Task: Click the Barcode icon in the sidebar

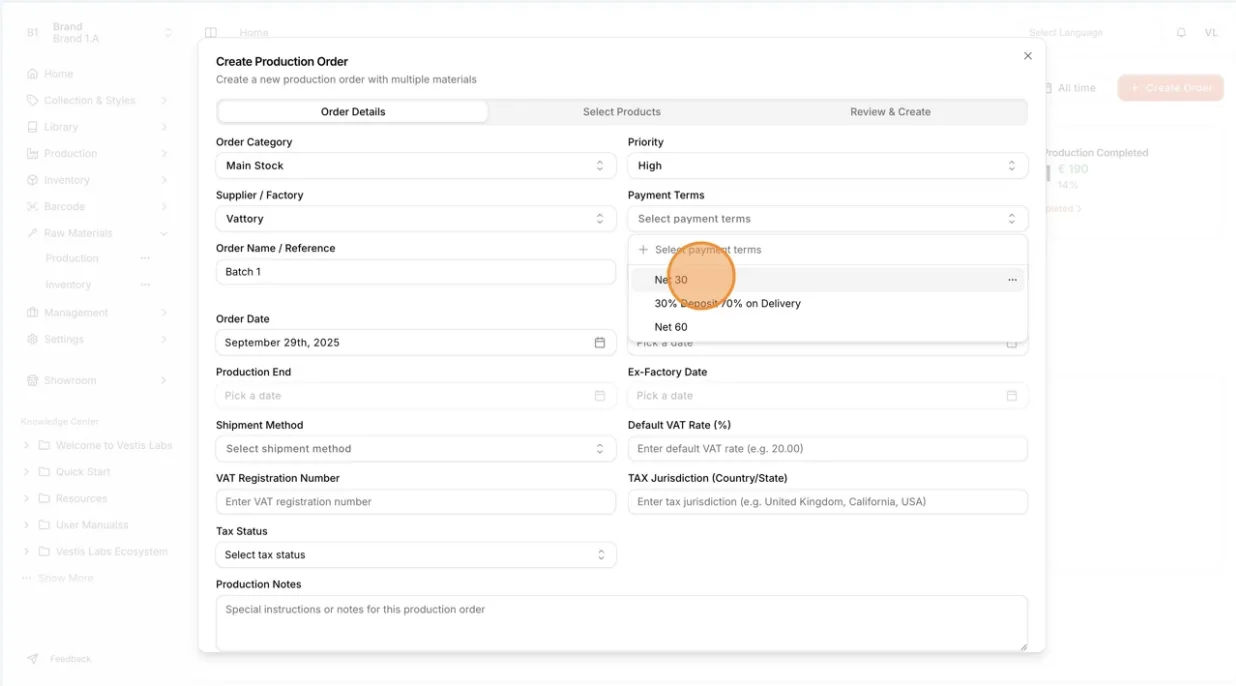Action: pyautogui.click(x=33, y=206)
